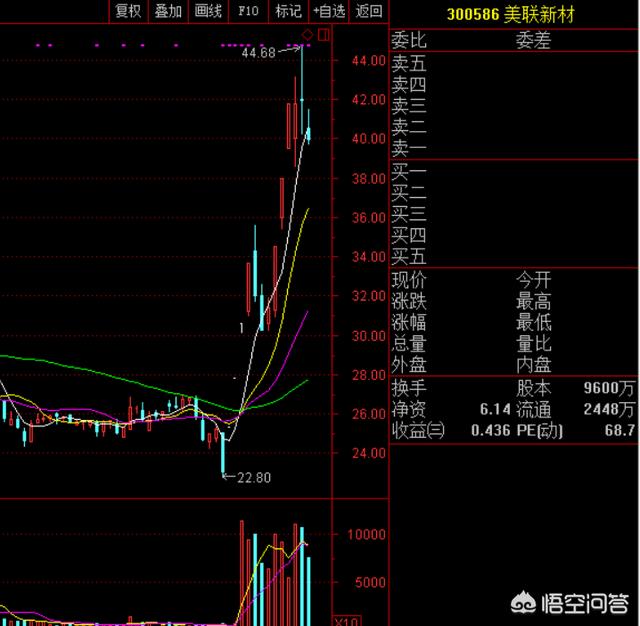
Task: Select the 买五 order row
Action: tap(514, 257)
